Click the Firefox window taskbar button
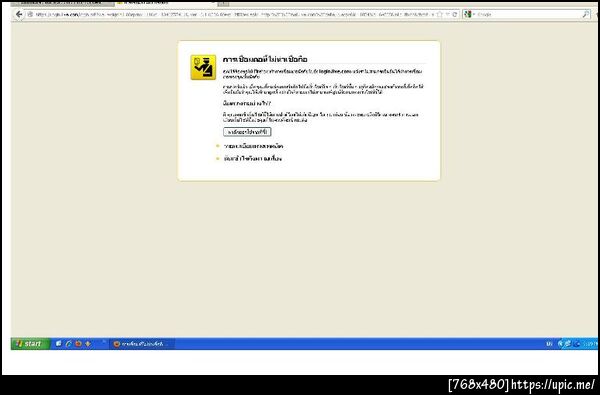This screenshot has width=600, height=395. click(x=141, y=344)
